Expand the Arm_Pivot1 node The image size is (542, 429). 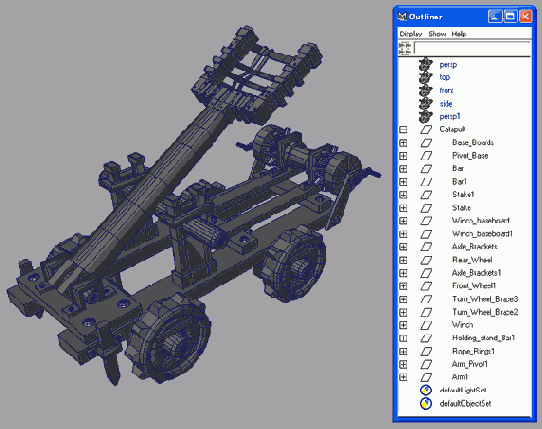[403, 364]
